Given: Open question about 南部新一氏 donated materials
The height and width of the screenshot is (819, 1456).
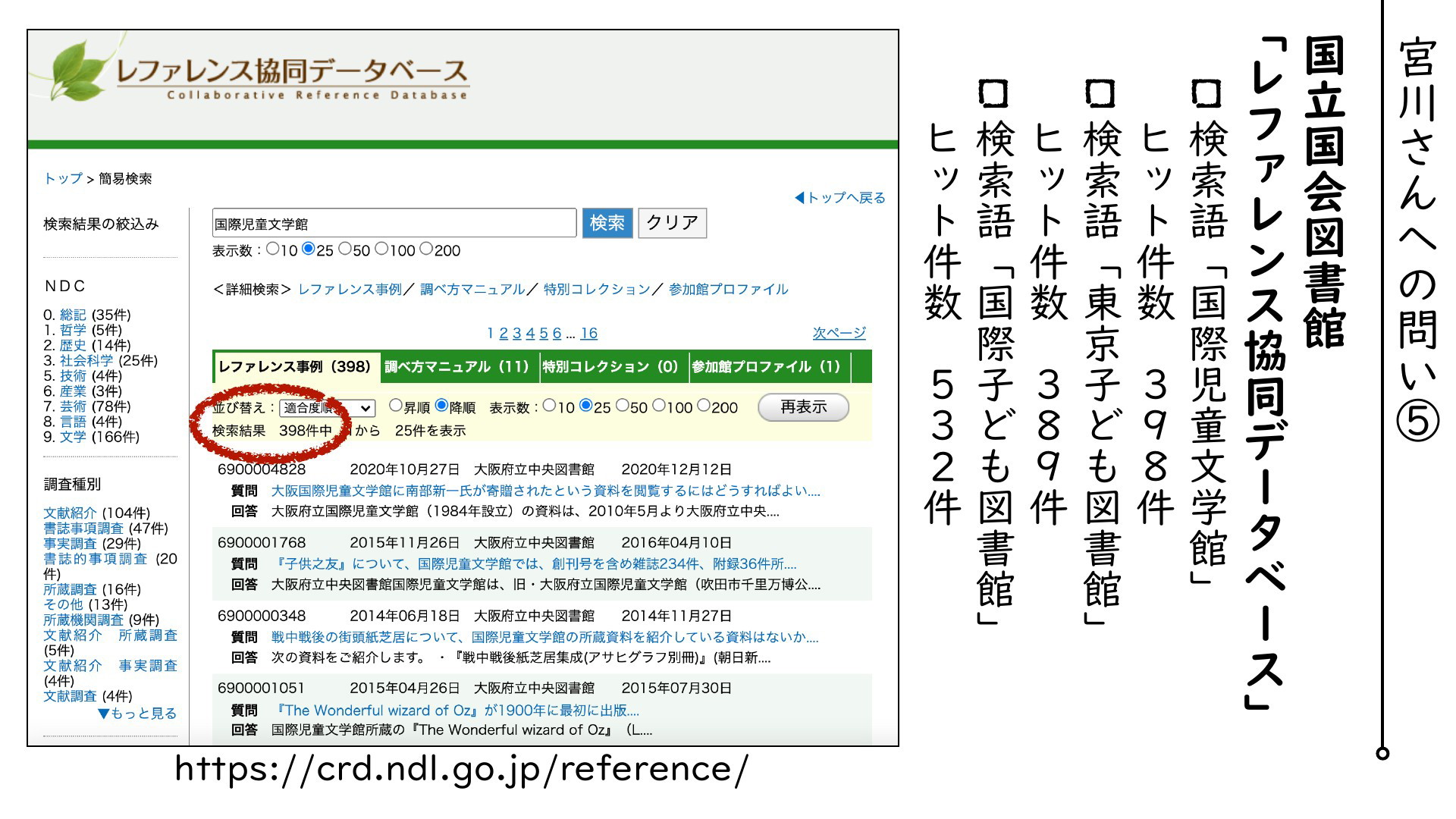Looking at the screenshot, I should (x=545, y=491).
